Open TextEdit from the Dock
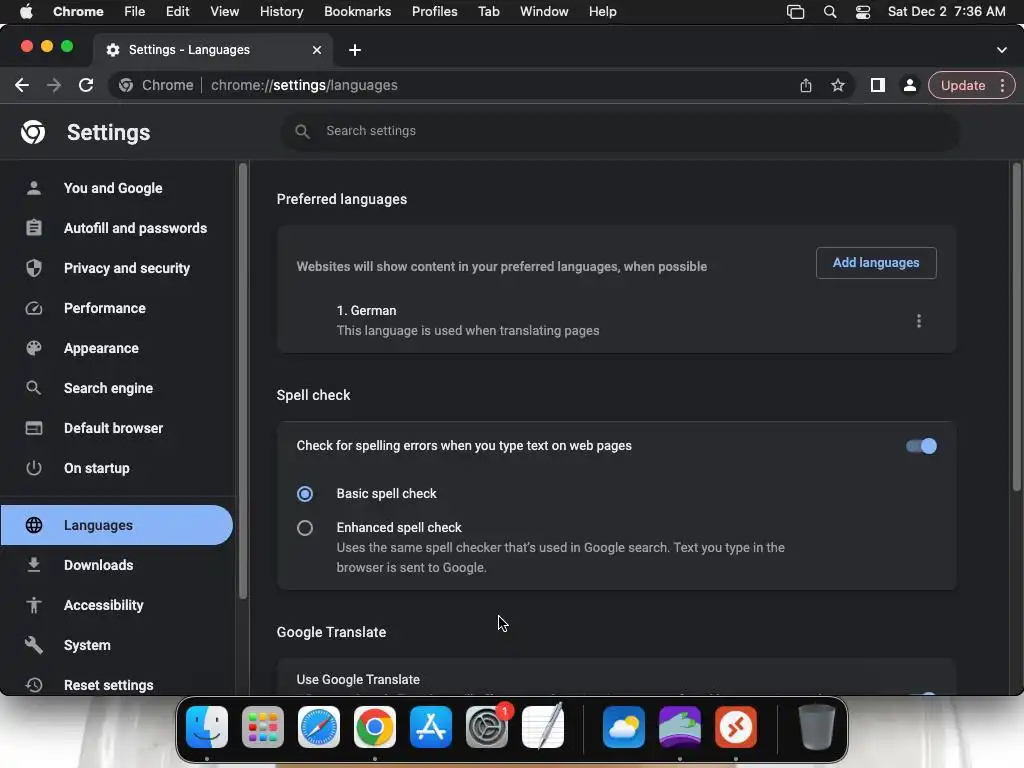 coord(543,726)
